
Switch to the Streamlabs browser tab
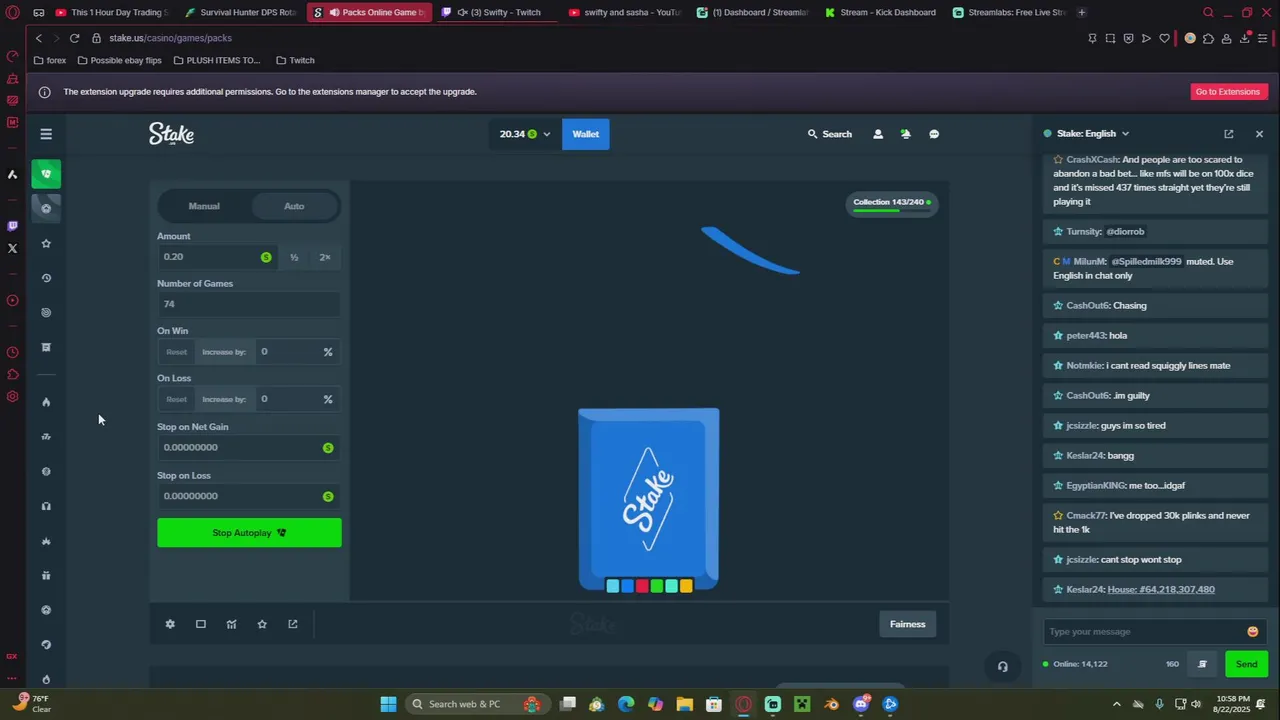click(1008, 12)
